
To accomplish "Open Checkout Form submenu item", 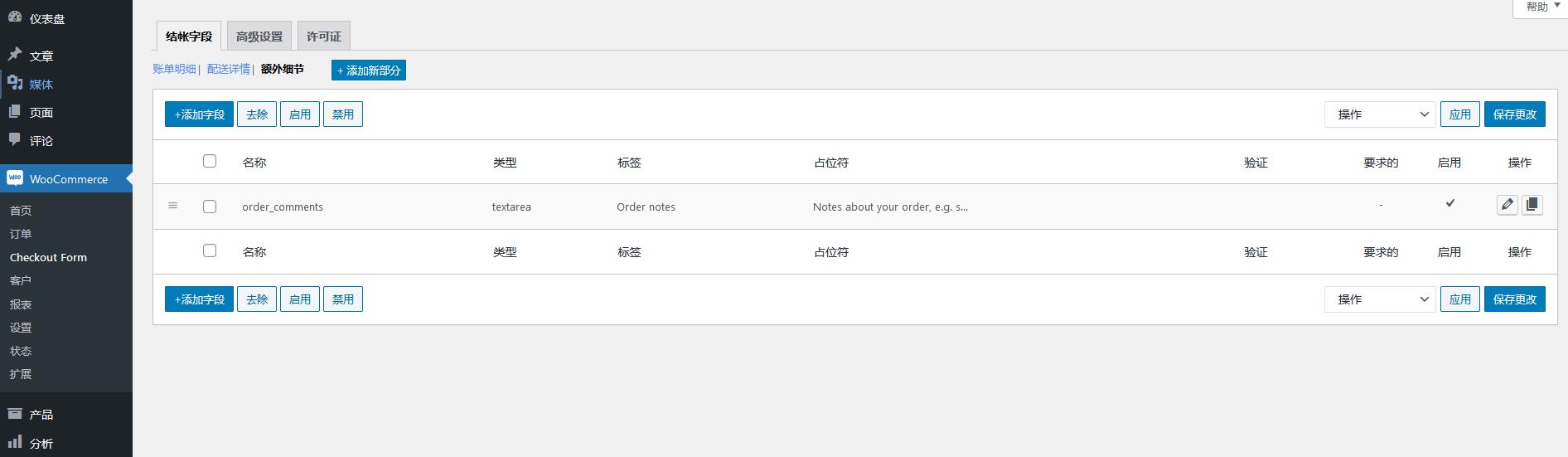I will point(48,257).
